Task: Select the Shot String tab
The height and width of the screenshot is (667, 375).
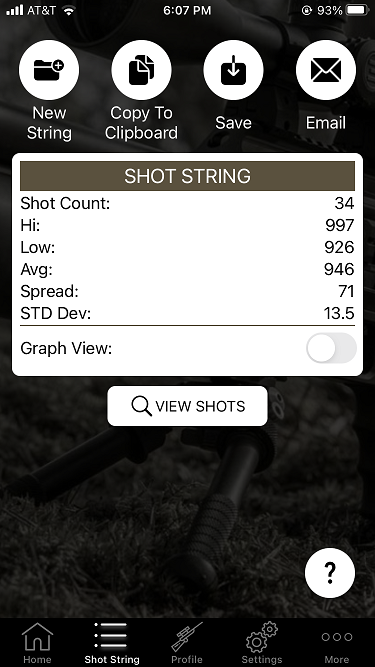Action: pos(112,642)
